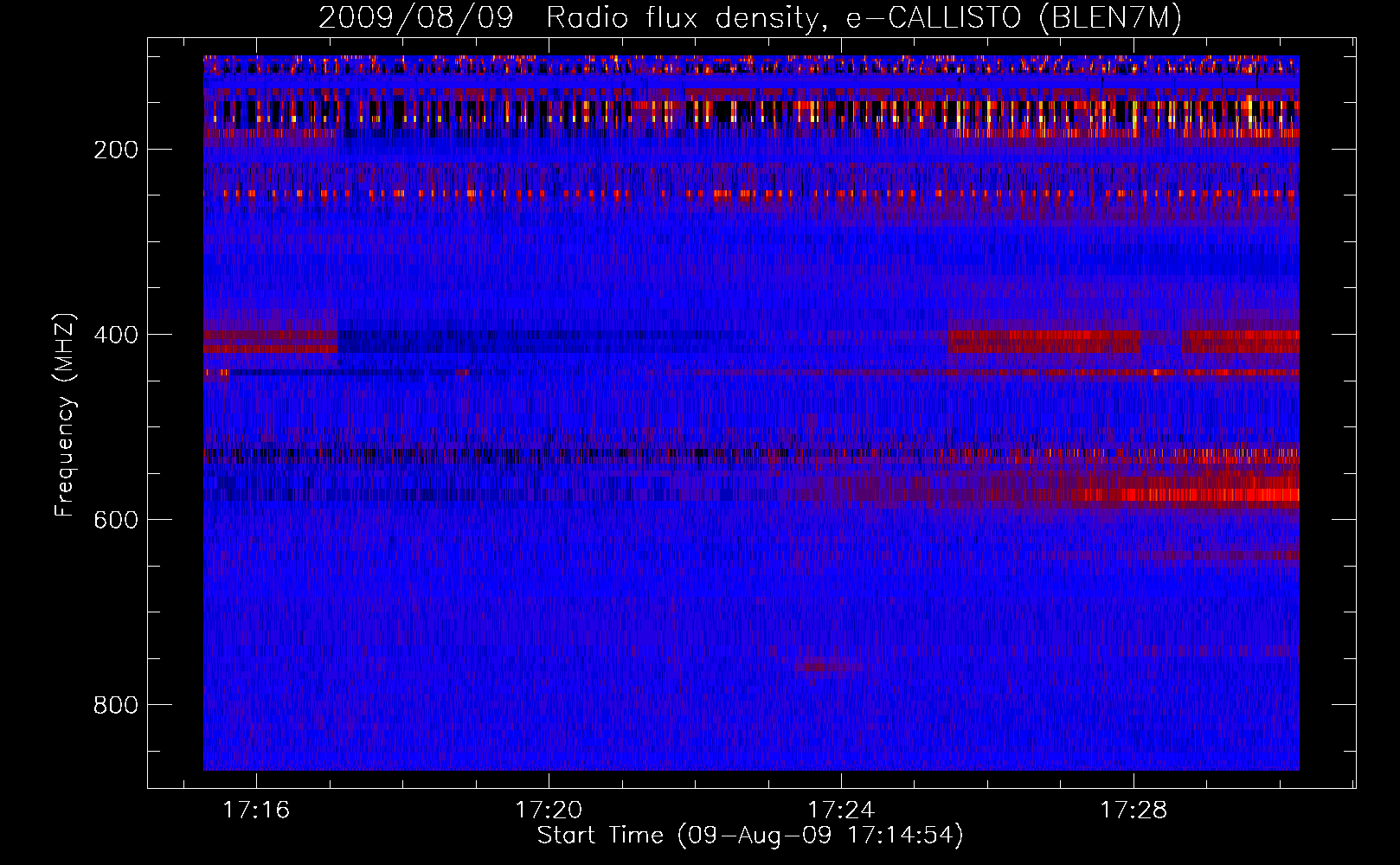Viewport: 1400px width, 865px height.
Task: Click the plot title '2009/08/09 Radio flux density, e-CALLISTO (BLEN7M)'
Action: point(750,17)
